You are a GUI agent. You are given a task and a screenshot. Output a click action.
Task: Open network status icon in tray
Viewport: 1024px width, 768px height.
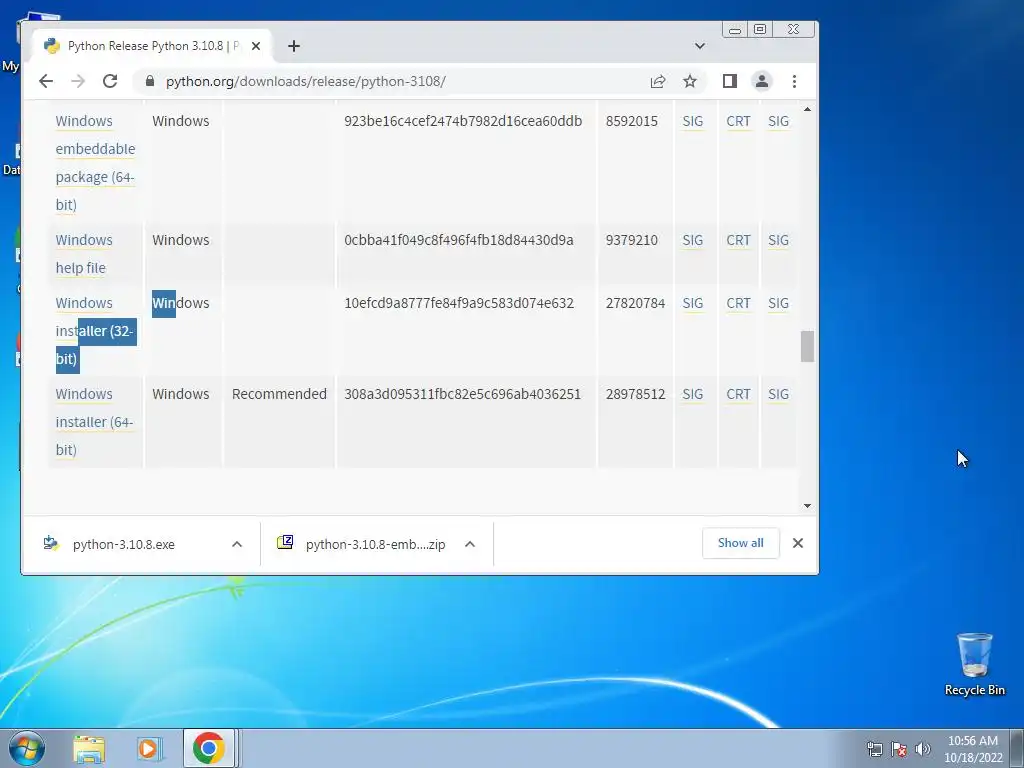point(874,749)
